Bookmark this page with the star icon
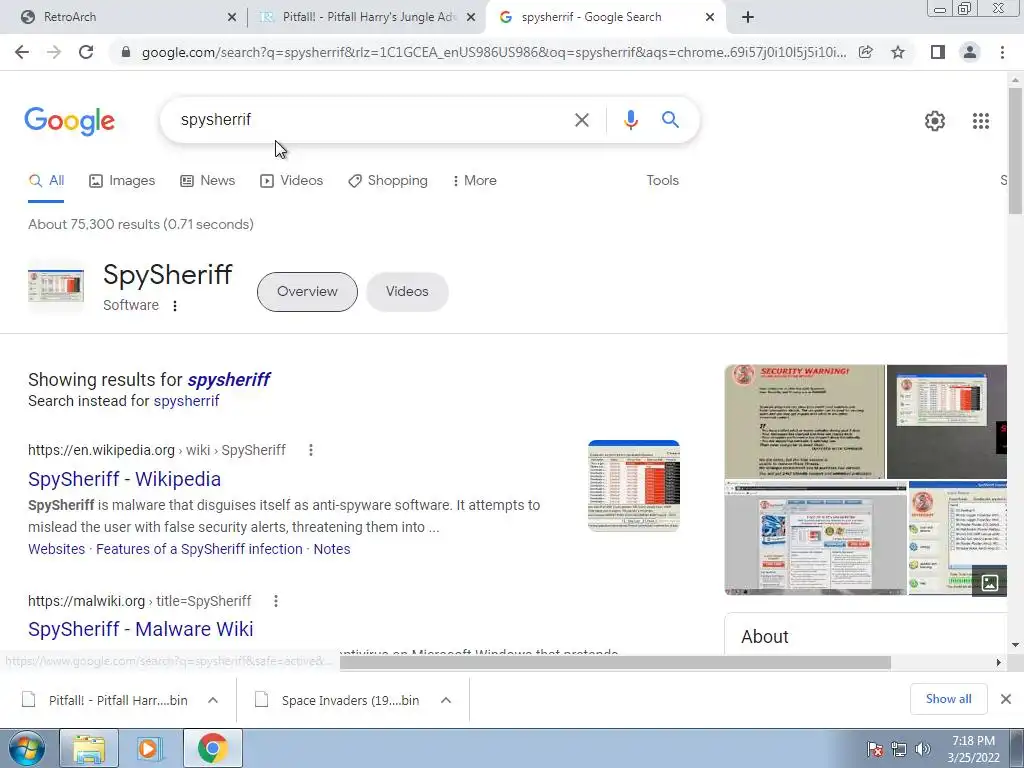 click(898, 52)
